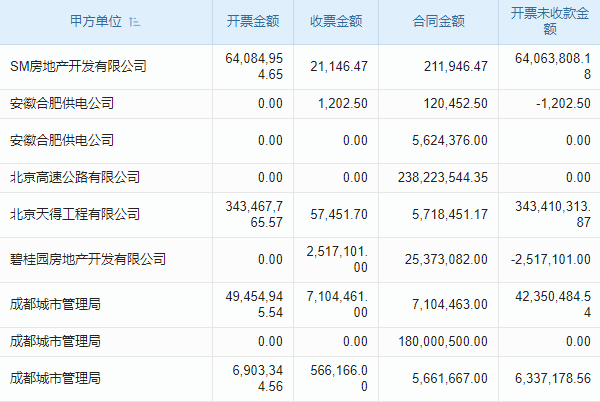600x402 pixels.
Task: Click the 5,624,376.00 contract amount cell
Action: tap(449, 140)
